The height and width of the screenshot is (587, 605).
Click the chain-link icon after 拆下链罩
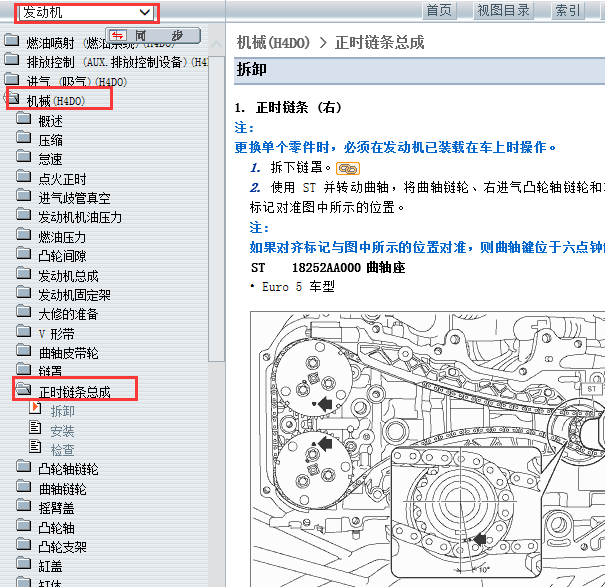pyautogui.click(x=348, y=169)
